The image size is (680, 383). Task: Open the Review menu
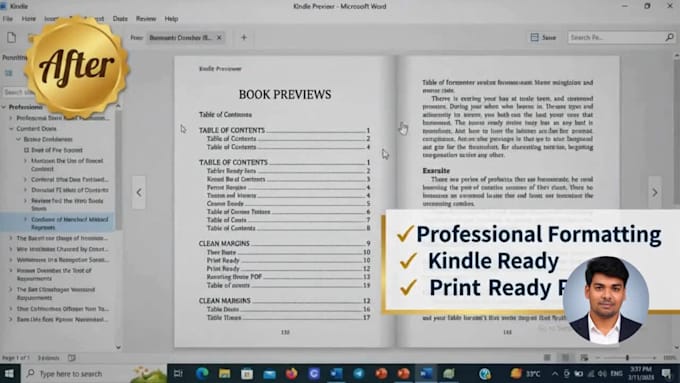click(x=146, y=19)
